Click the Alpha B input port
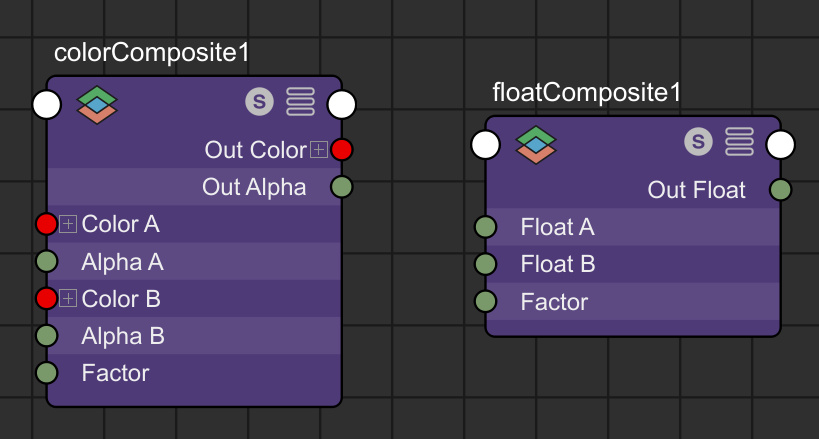 [46, 336]
